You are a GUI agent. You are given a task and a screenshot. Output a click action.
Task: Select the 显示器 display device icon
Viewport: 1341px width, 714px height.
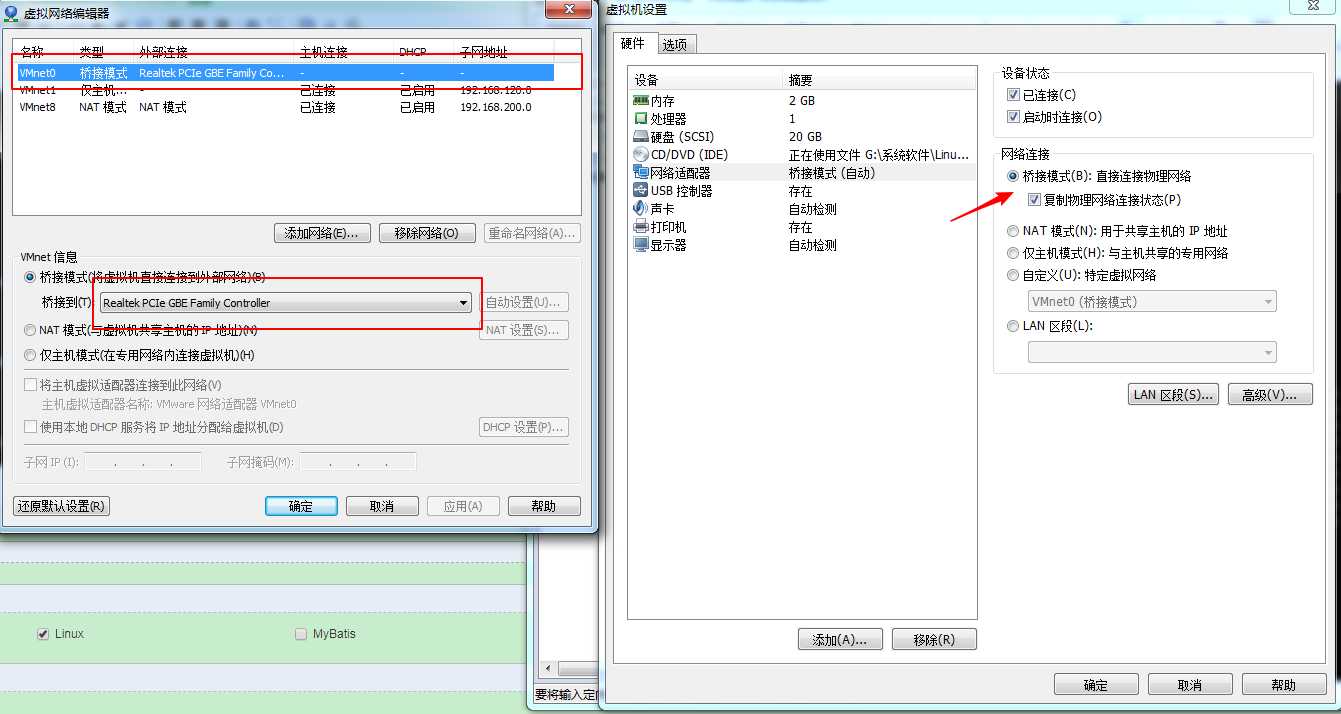[x=641, y=245]
